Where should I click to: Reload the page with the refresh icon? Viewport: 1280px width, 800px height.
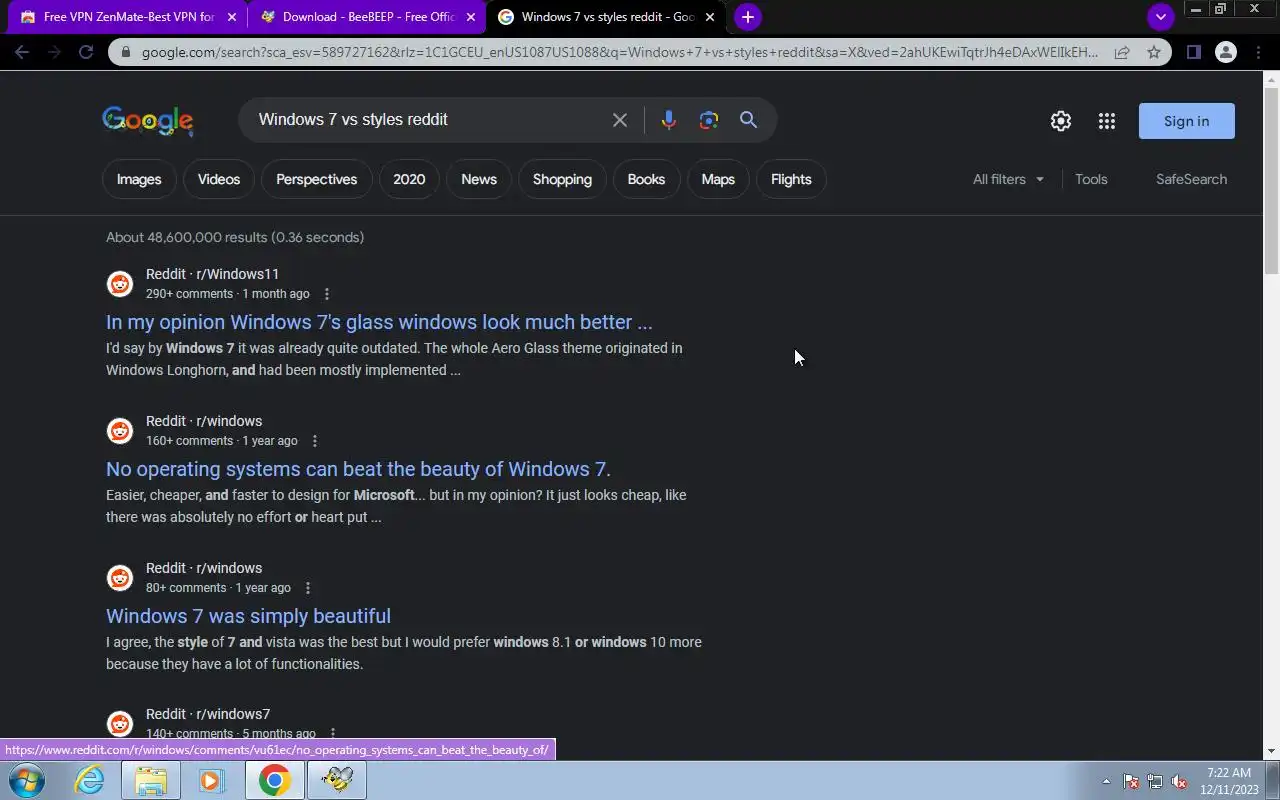[86, 52]
